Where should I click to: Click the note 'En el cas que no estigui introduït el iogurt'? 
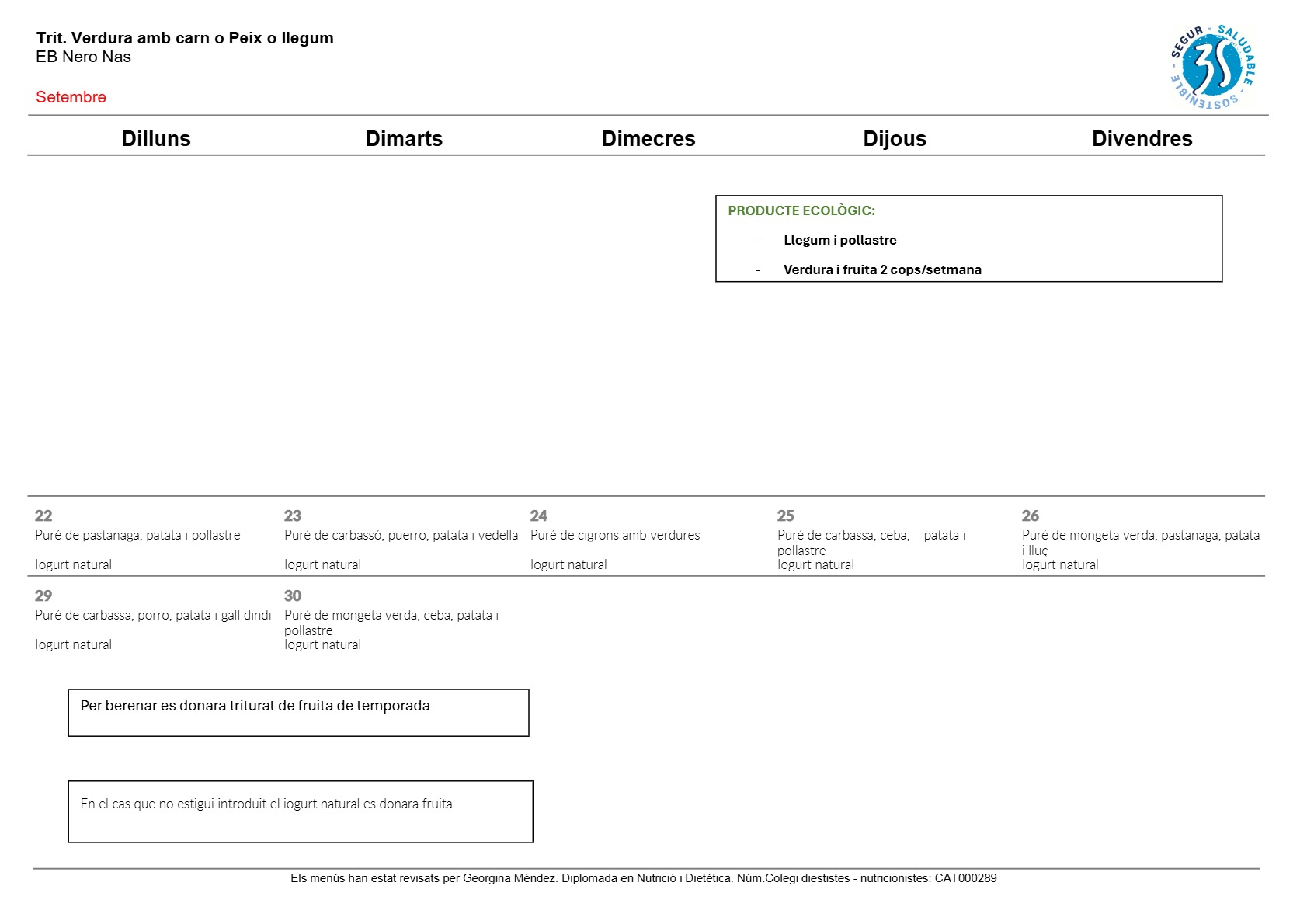coord(266,804)
